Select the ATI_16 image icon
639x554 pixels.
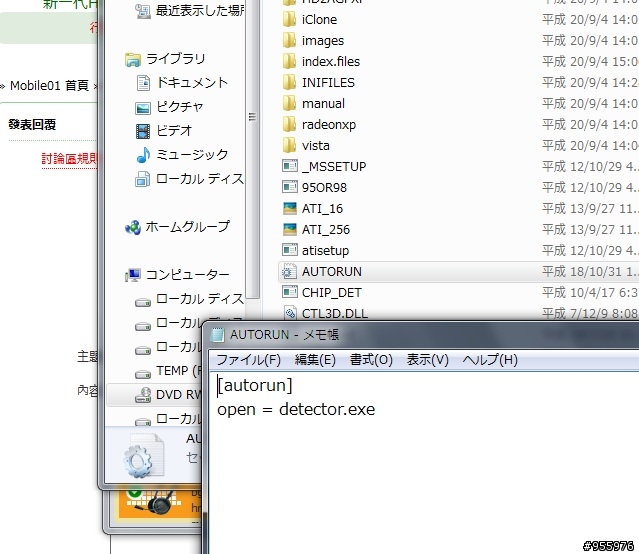click(x=290, y=208)
